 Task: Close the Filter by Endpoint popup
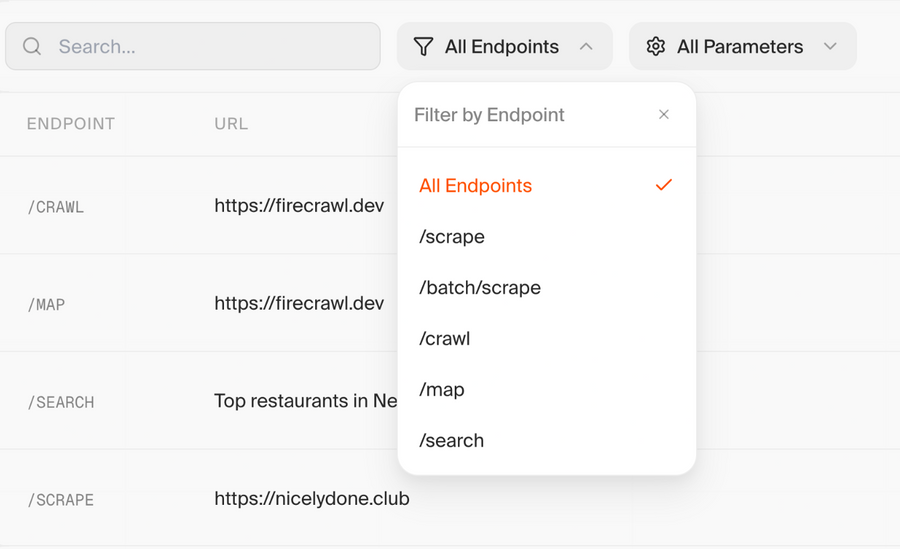click(x=664, y=115)
